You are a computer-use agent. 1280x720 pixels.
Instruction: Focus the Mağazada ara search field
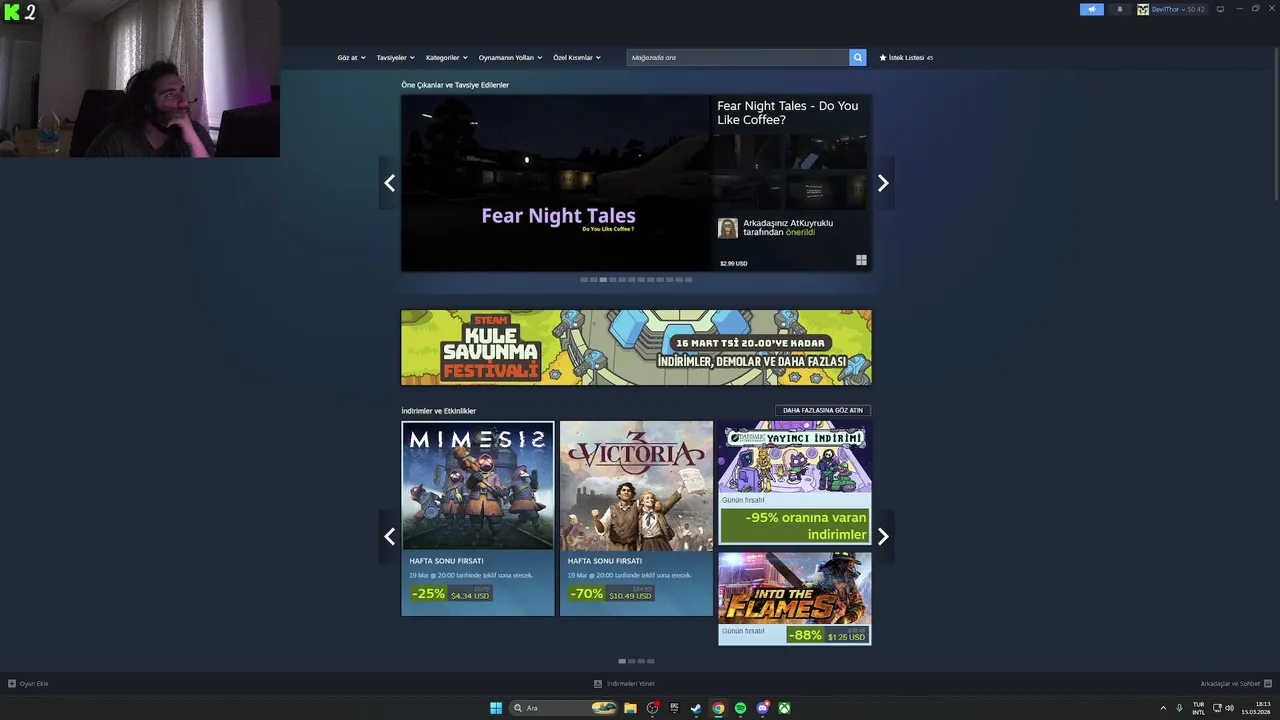[x=738, y=58]
